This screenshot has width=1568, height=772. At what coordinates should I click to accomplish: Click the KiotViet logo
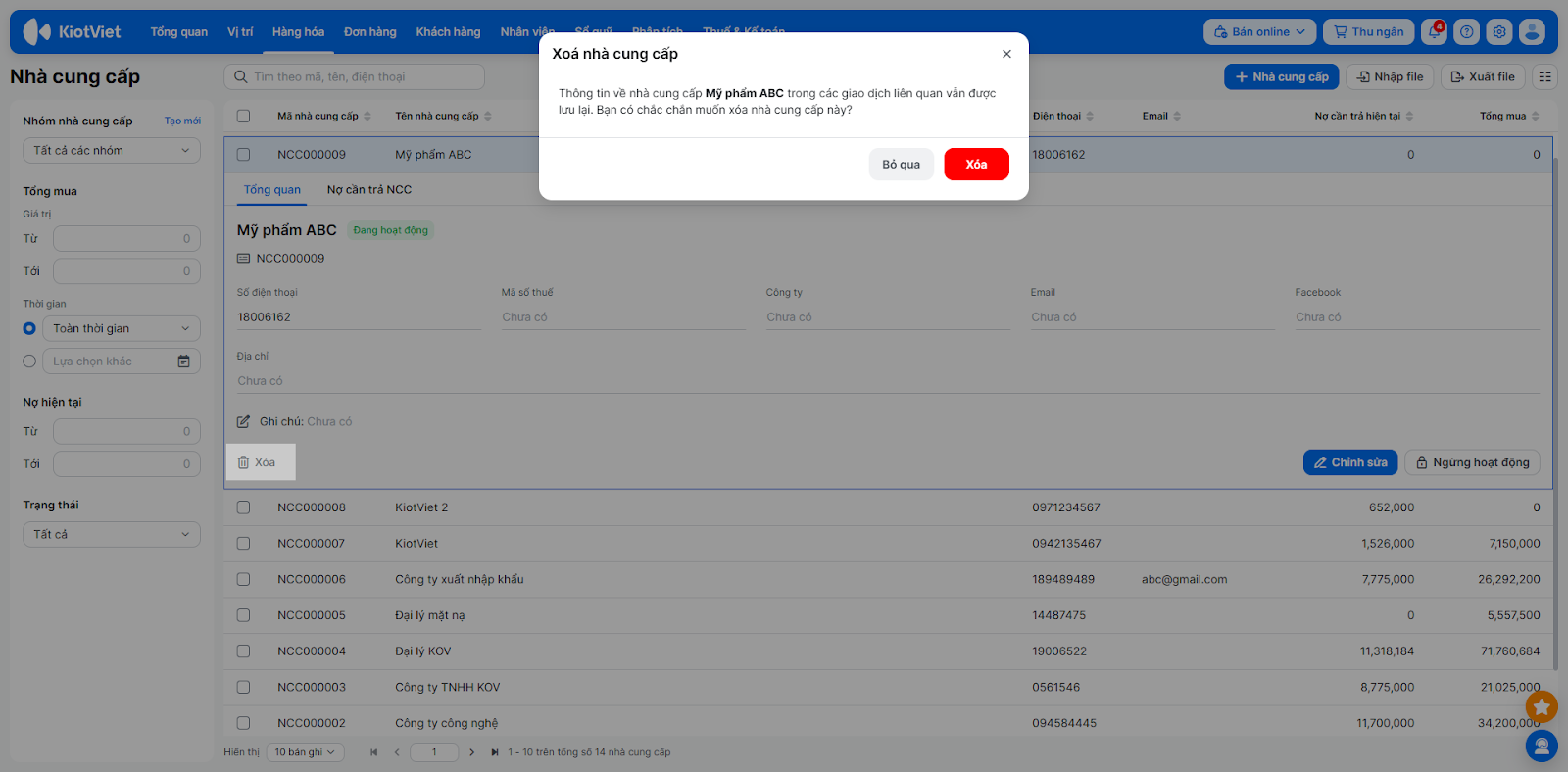pos(72,31)
